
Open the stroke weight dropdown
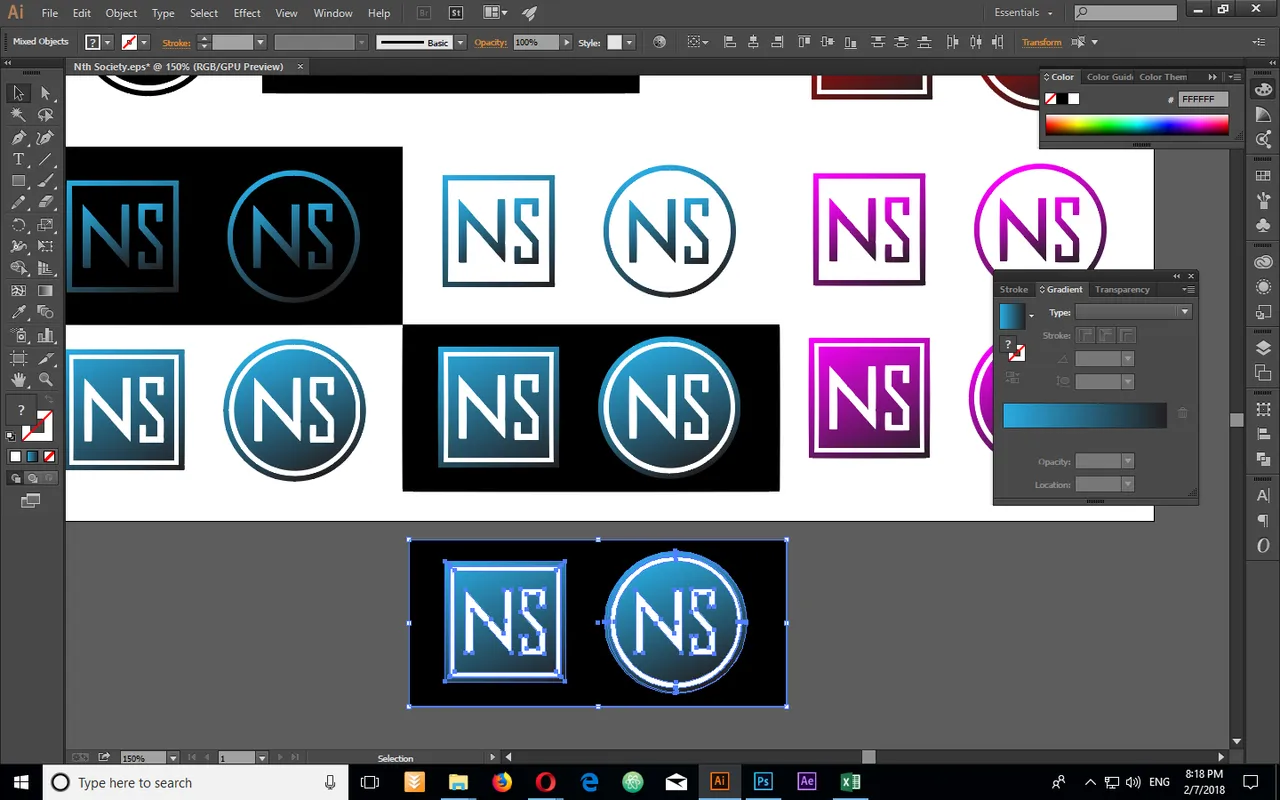tap(260, 42)
